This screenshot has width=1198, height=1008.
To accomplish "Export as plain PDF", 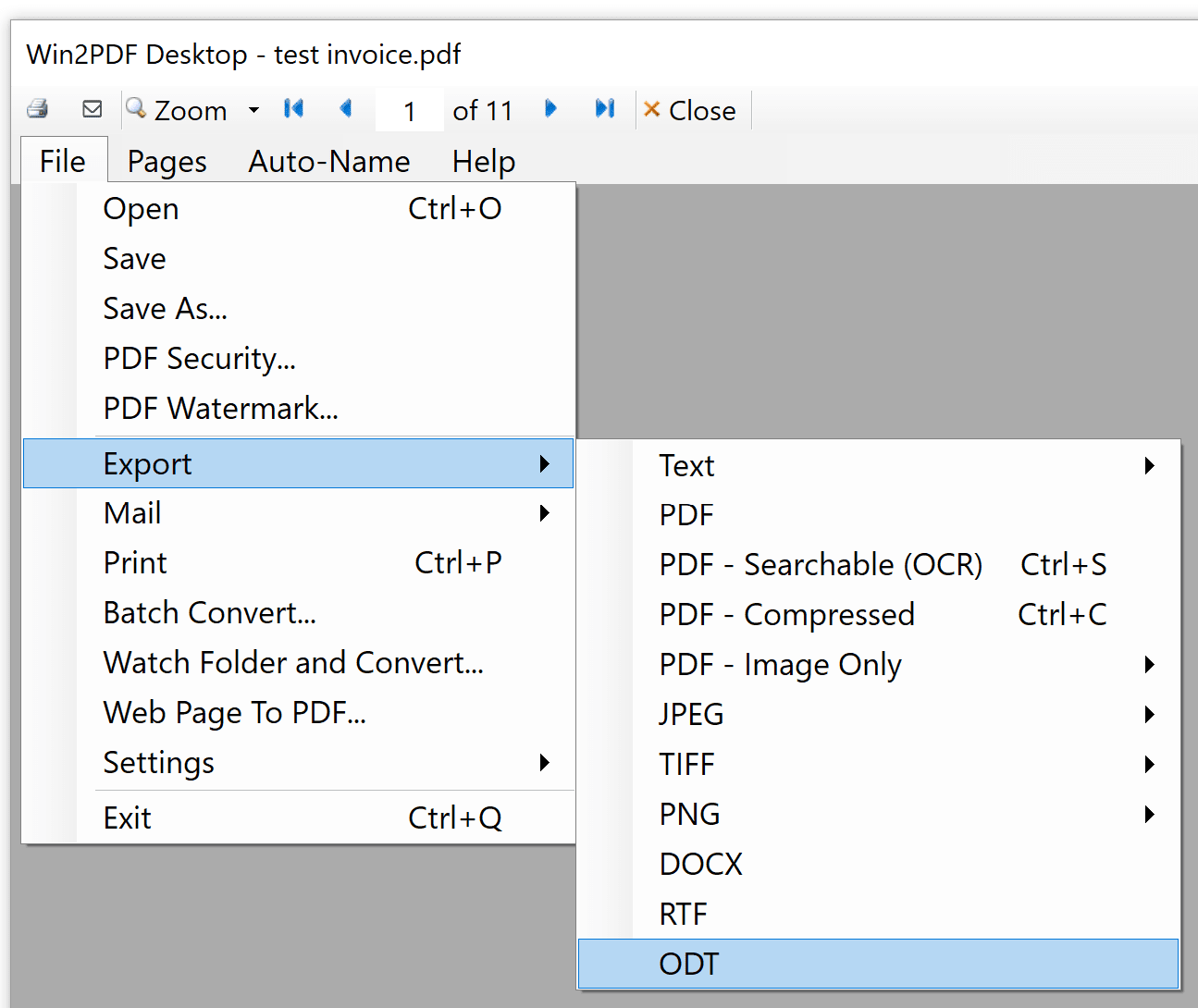I will (x=879, y=515).
